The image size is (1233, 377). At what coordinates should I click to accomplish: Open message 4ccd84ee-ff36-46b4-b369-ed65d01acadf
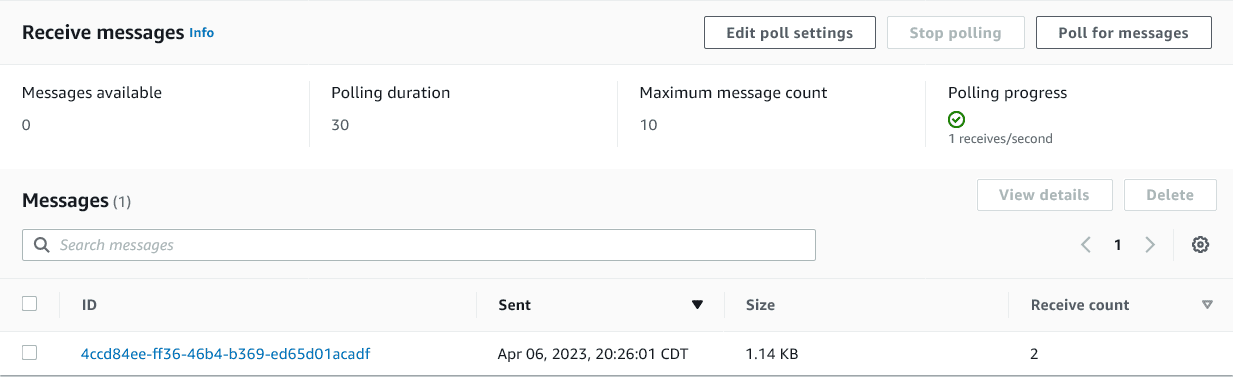click(226, 353)
